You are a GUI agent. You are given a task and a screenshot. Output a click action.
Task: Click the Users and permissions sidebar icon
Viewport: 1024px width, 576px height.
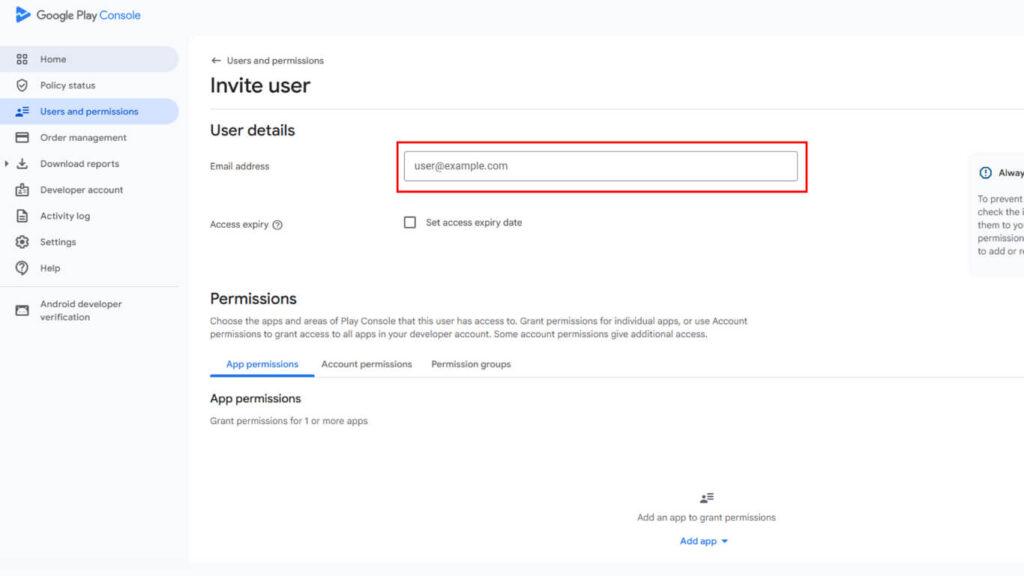[x=22, y=111]
